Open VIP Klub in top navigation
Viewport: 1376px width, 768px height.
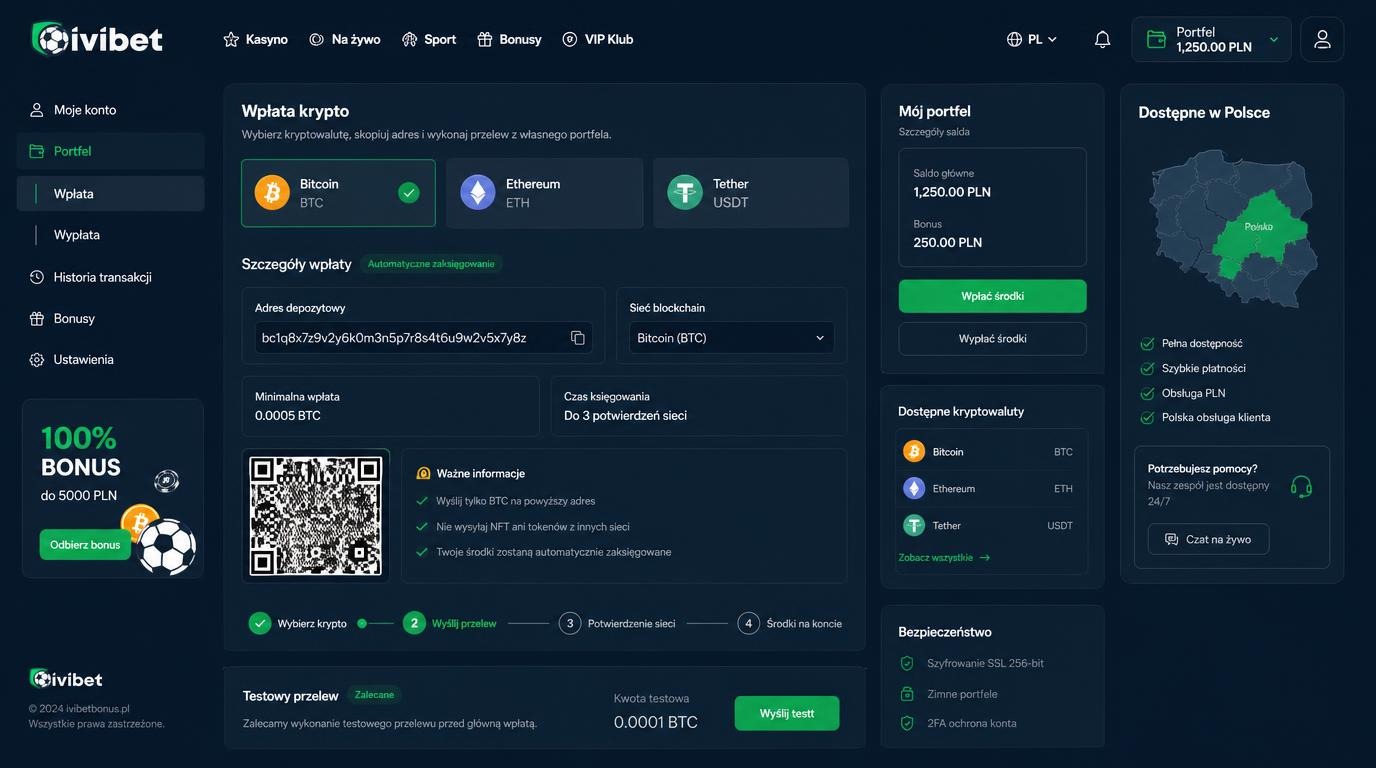(598, 40)
